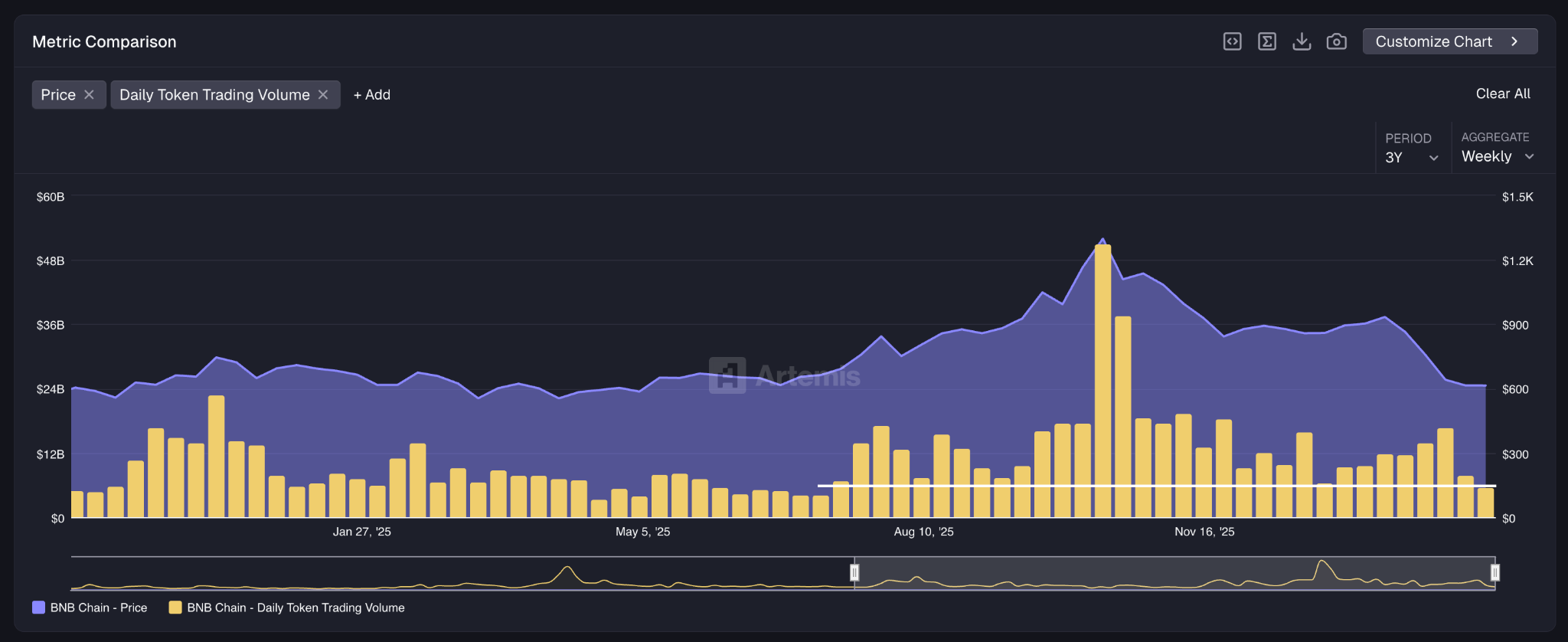Image resolution: width=1568 pixels, height=642 pixels.
Task: Click the $300 right axis value
Action: pyautogui.click(x=1515, y=454)
